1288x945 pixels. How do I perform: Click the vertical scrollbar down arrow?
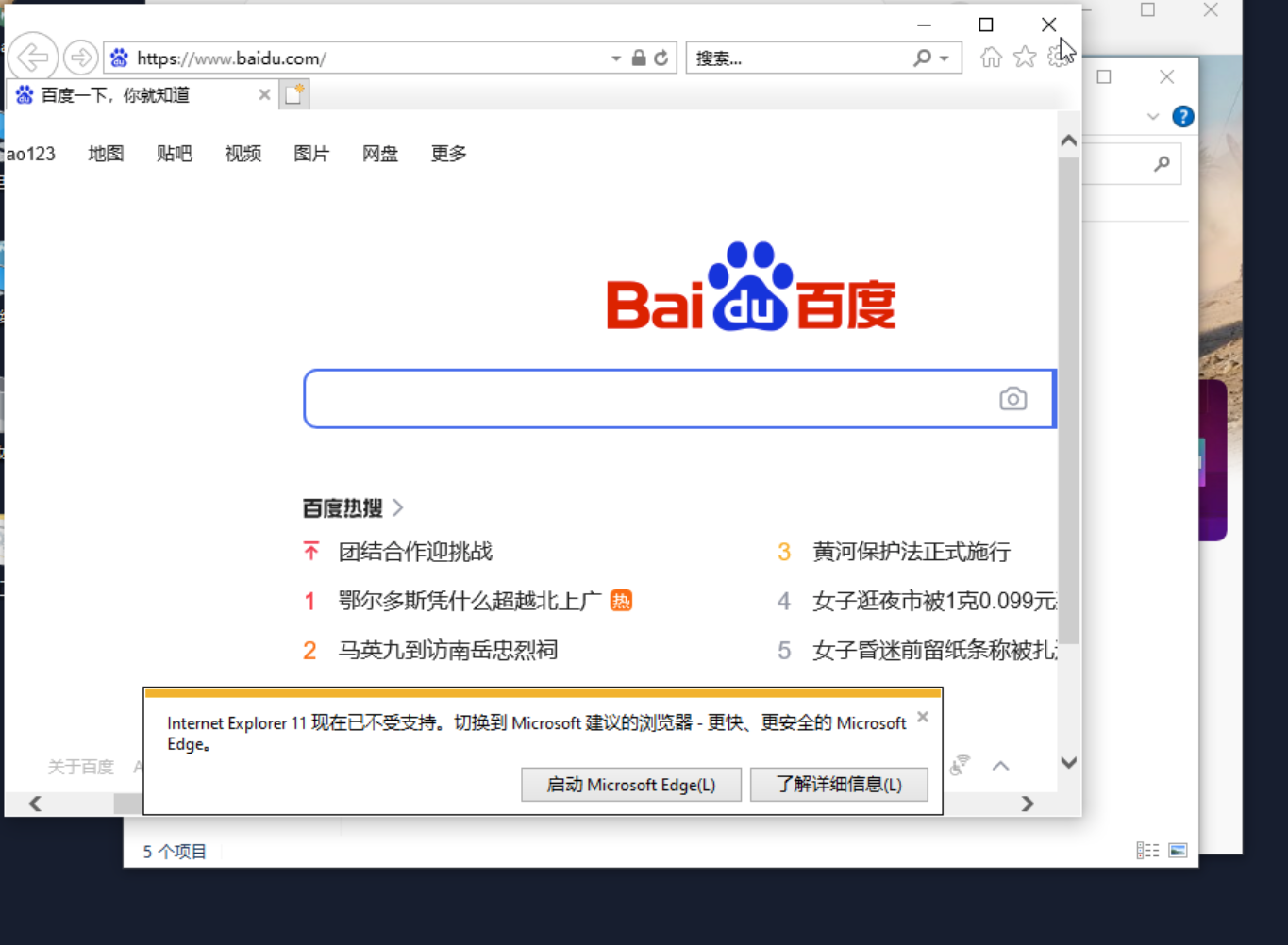tap(1068, 763)
